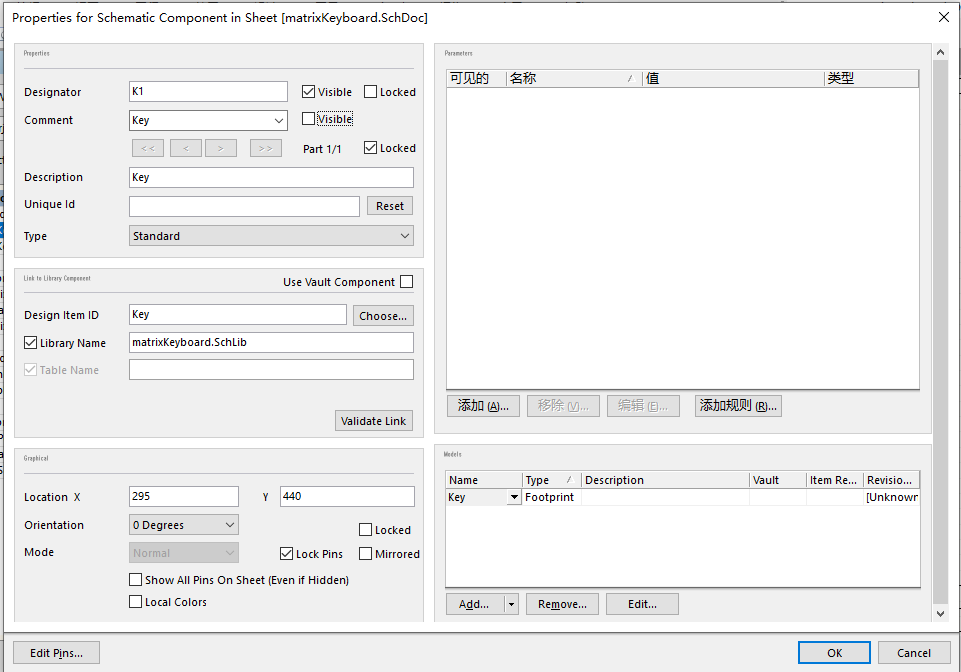
Task: Expand the Orientation dropdown
Action: (x=184, y=525)
